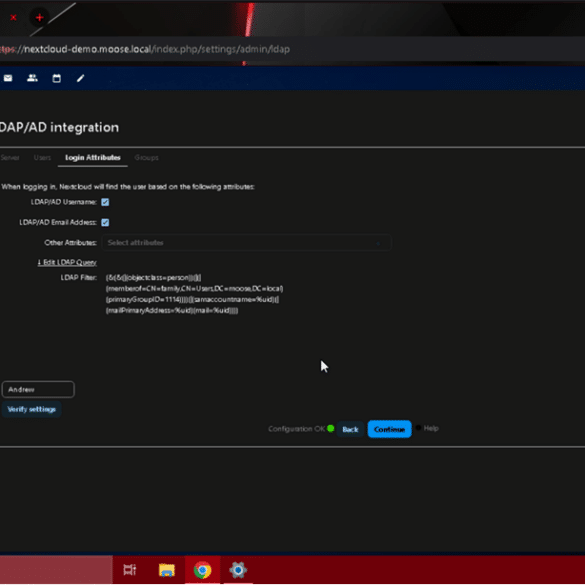Select the Login Attributes tab
Screen dimensions: 585x585
tap(93, 157)
